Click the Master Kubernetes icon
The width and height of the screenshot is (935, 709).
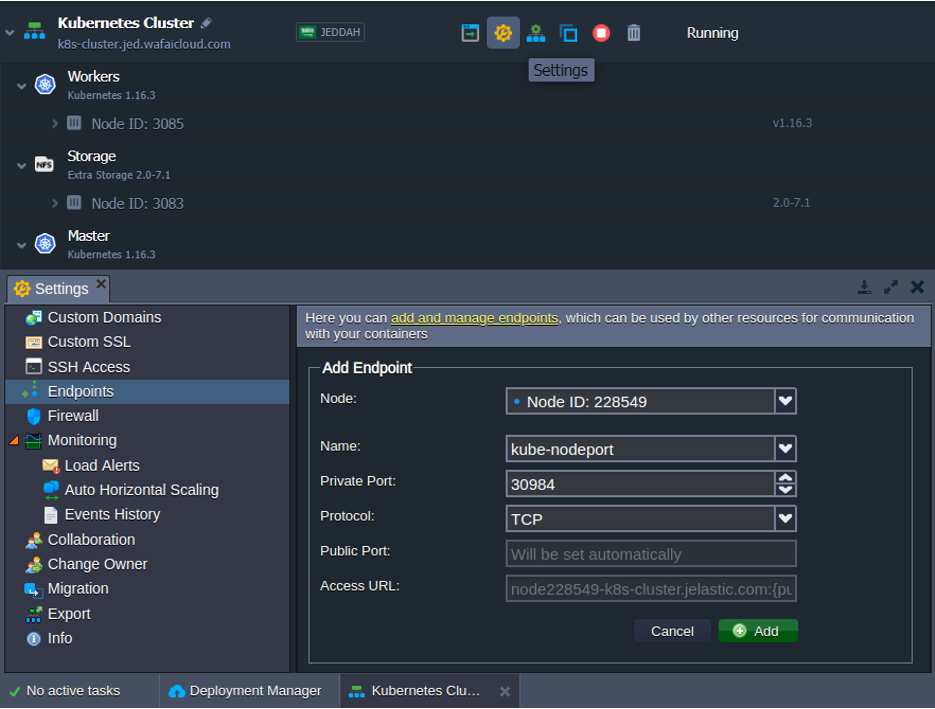(45, 243)
